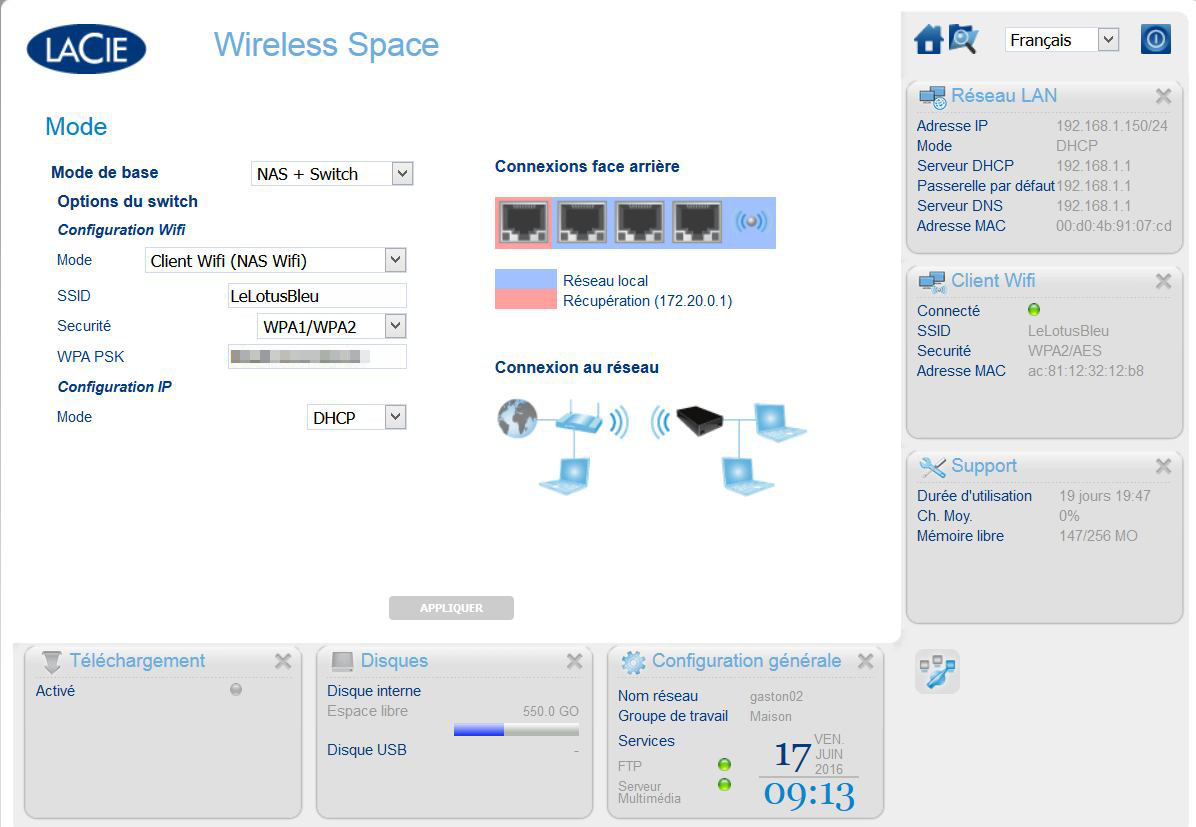
Task: Click the LaCie logo
Action: tap(86, 49)
